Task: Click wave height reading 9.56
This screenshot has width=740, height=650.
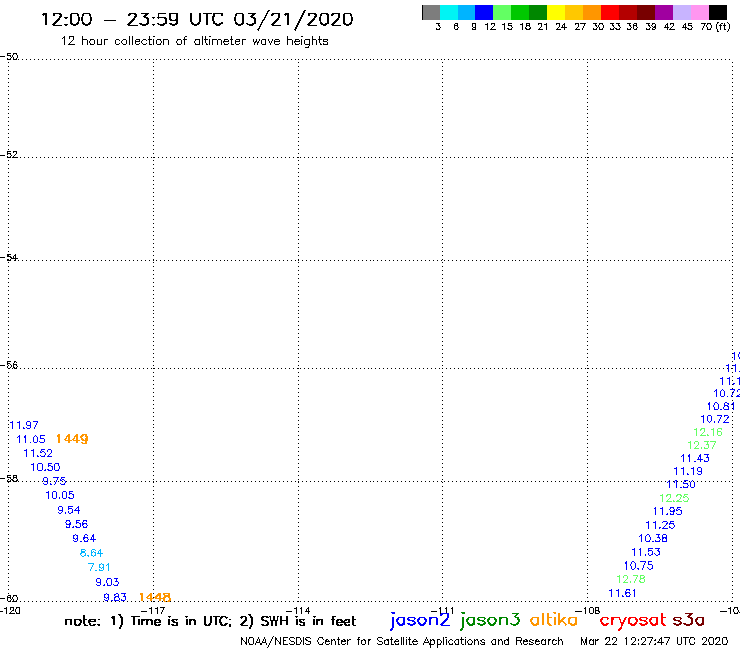Action: (76, 524)
